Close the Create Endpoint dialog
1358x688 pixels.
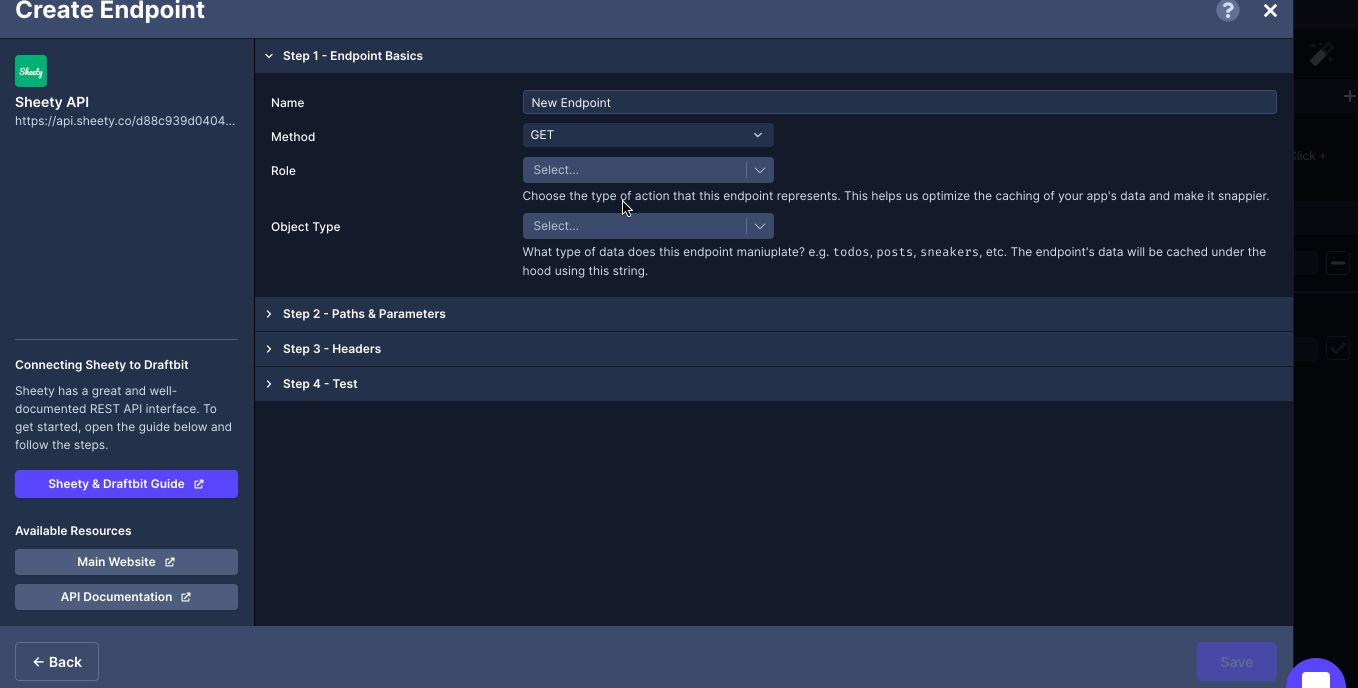click(x=1270, y=11)
